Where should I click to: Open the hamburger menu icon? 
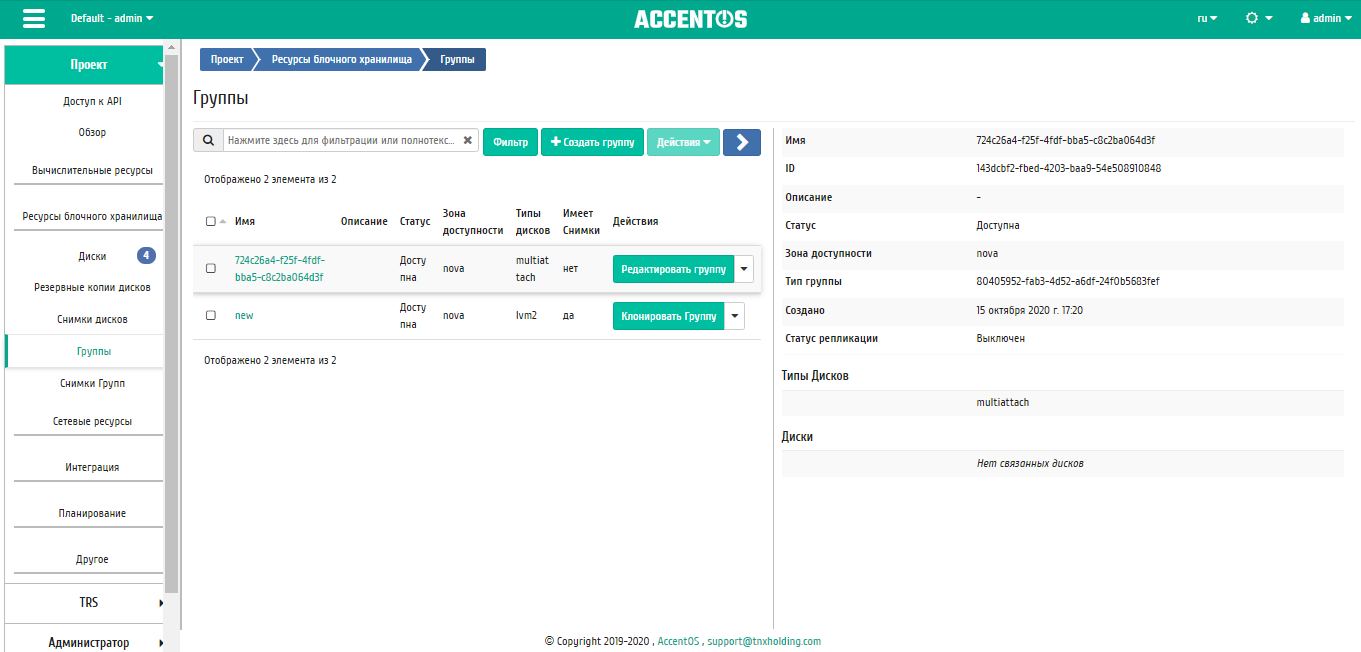pos(33,19)
